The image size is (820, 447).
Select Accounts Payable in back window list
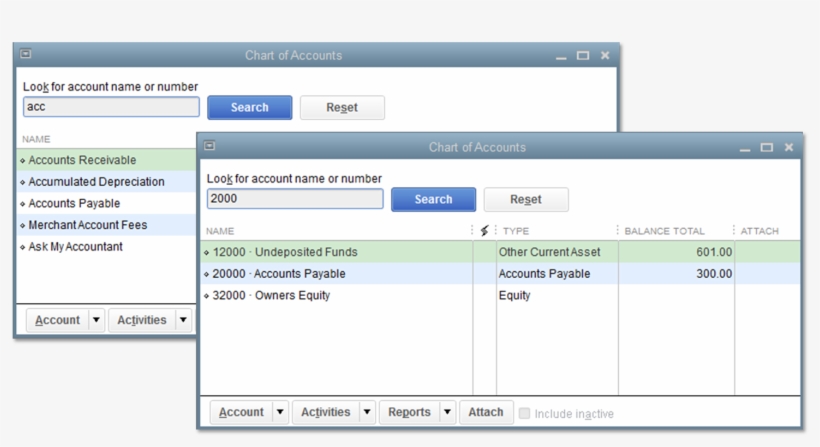point(107,203)
